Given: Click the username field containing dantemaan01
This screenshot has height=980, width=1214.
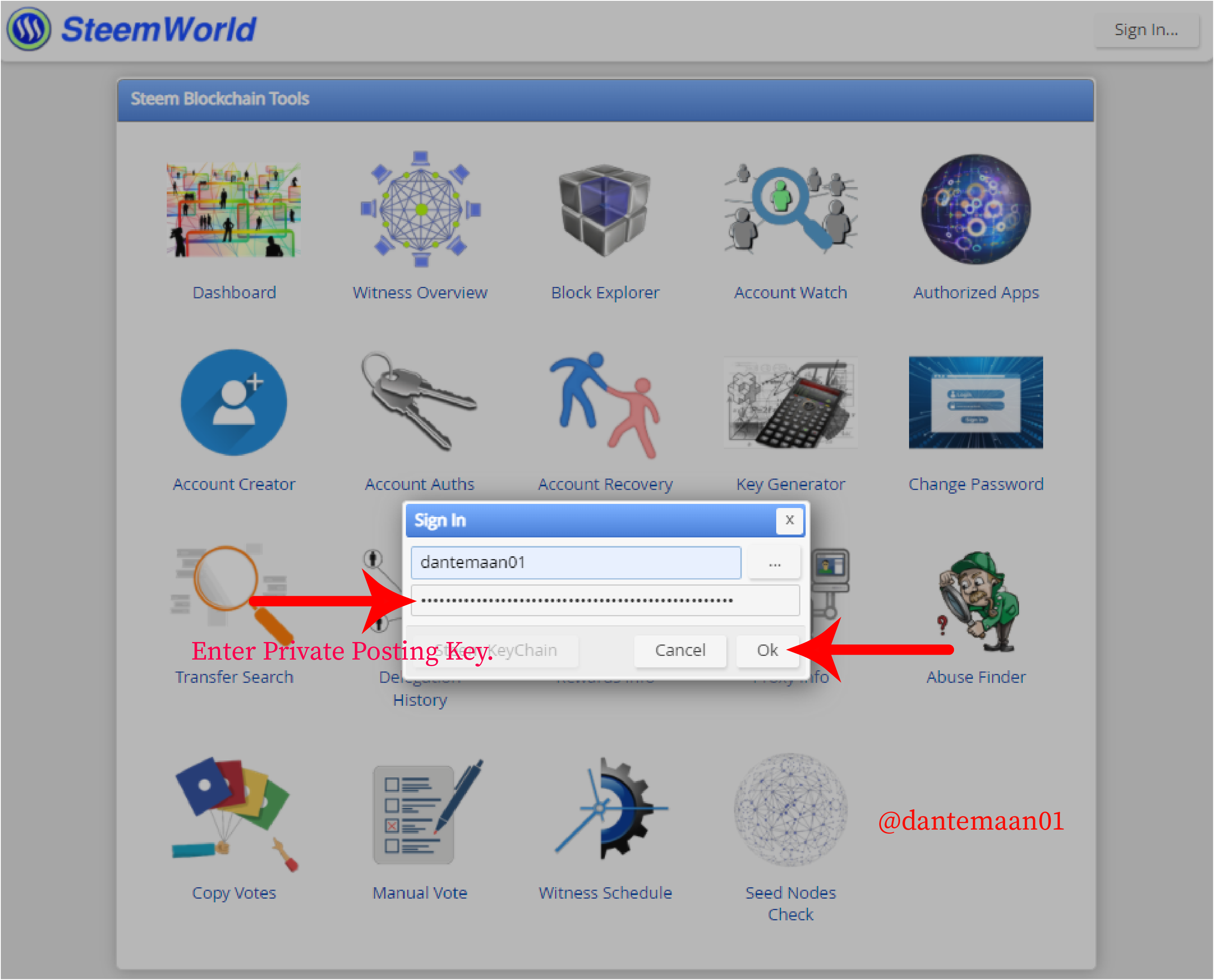Looking at the screenshot, I should point(576,563).
